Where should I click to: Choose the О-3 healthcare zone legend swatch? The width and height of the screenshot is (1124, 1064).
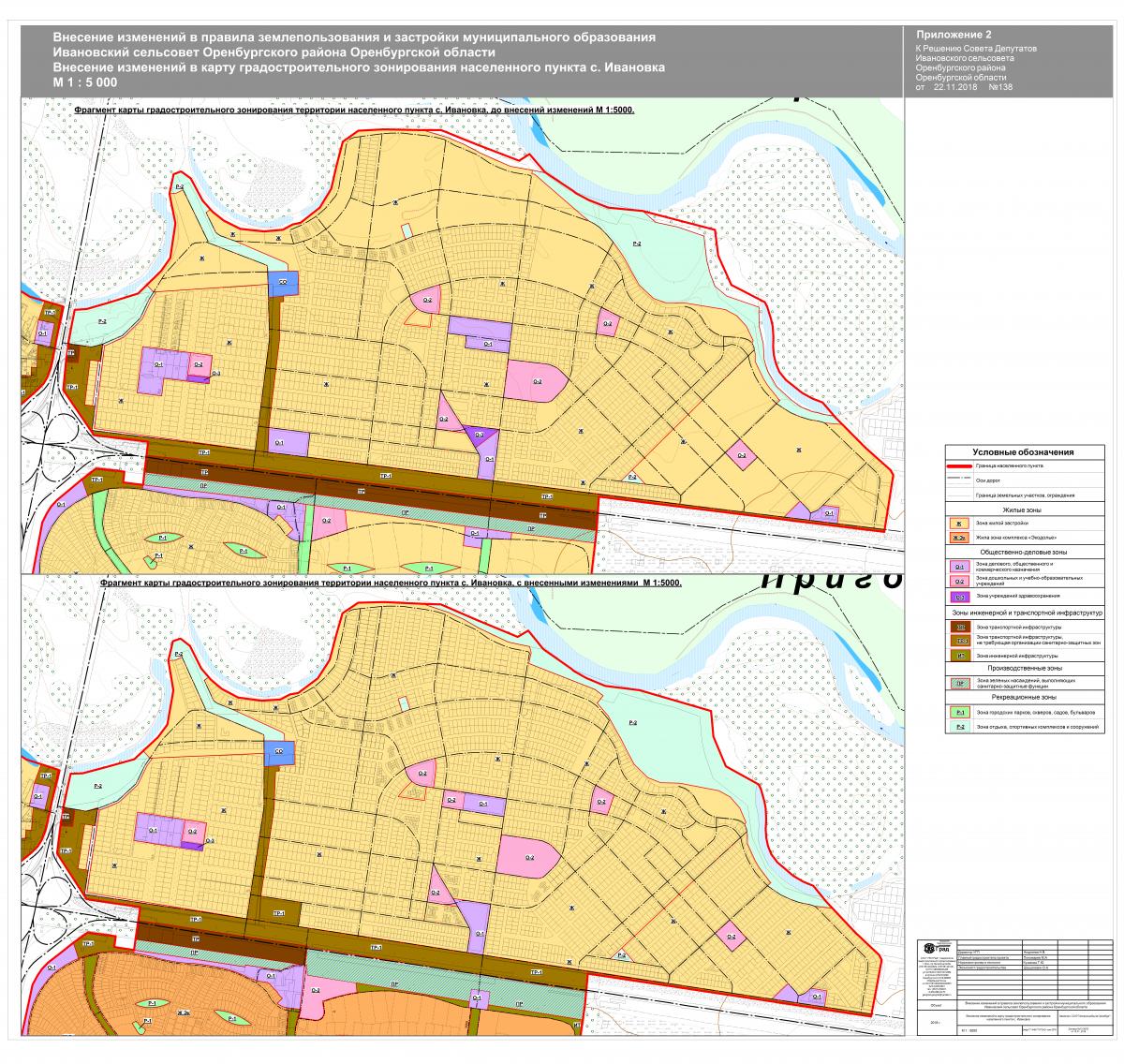pyautogui.click(x=959, y=596)
